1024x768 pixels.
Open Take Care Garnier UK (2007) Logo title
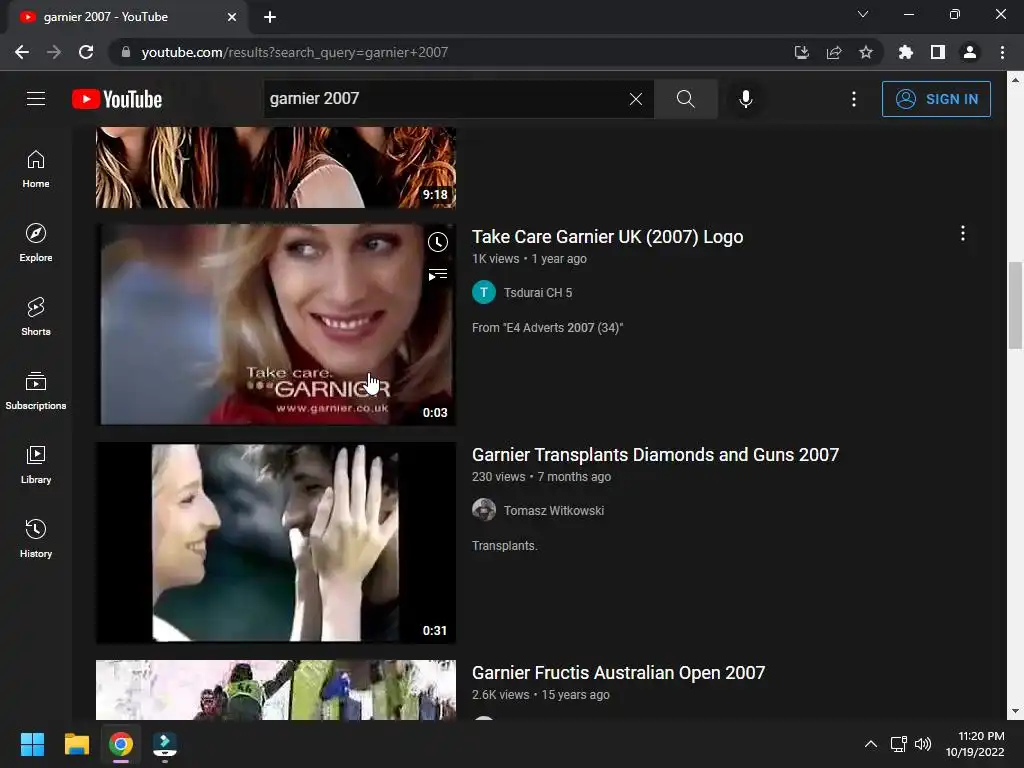tap(607, 236)
